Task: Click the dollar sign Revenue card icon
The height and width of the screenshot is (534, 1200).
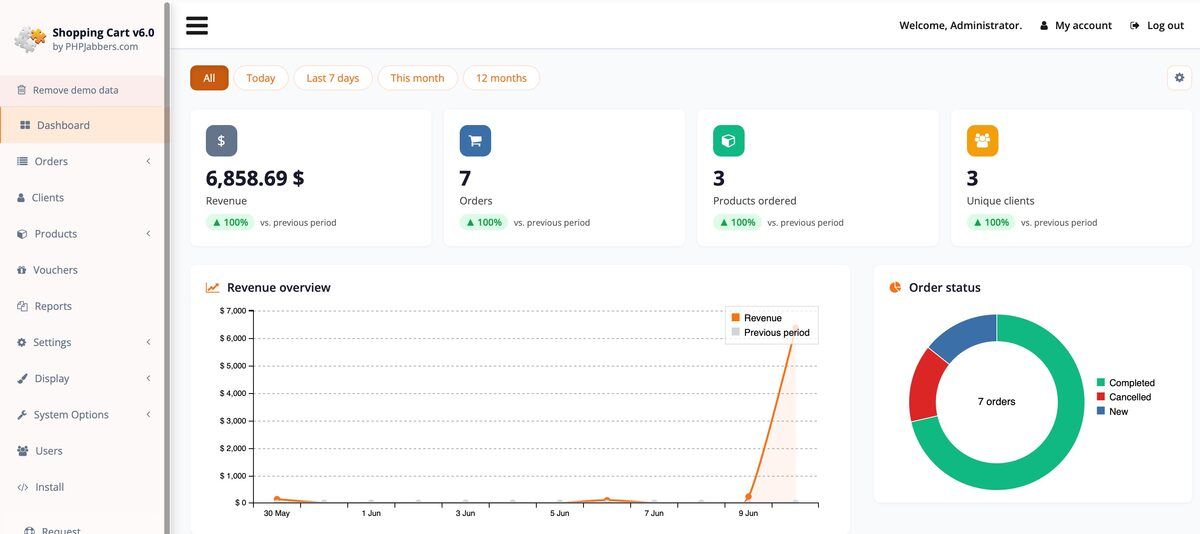Action: point(221,141)
